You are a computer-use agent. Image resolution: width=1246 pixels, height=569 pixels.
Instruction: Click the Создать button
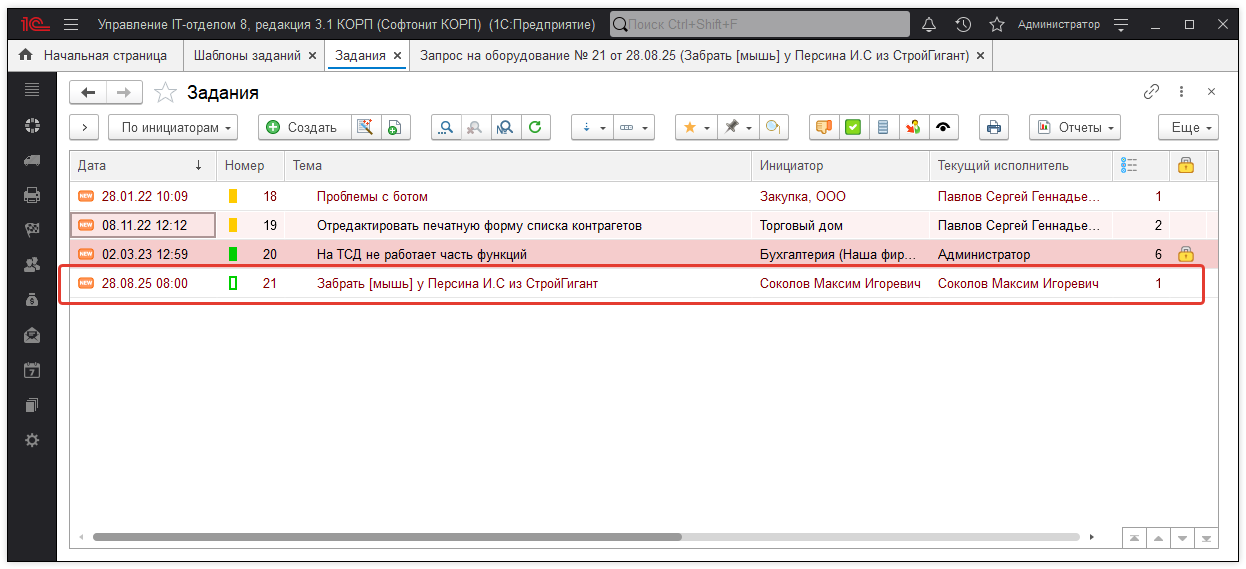coord(304,127)
